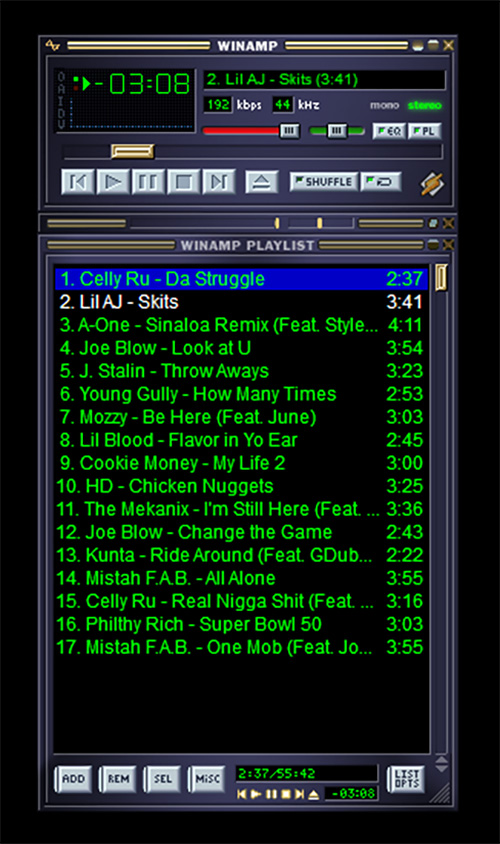Toggle the SHUFFLE button

(x=324, y=181)
